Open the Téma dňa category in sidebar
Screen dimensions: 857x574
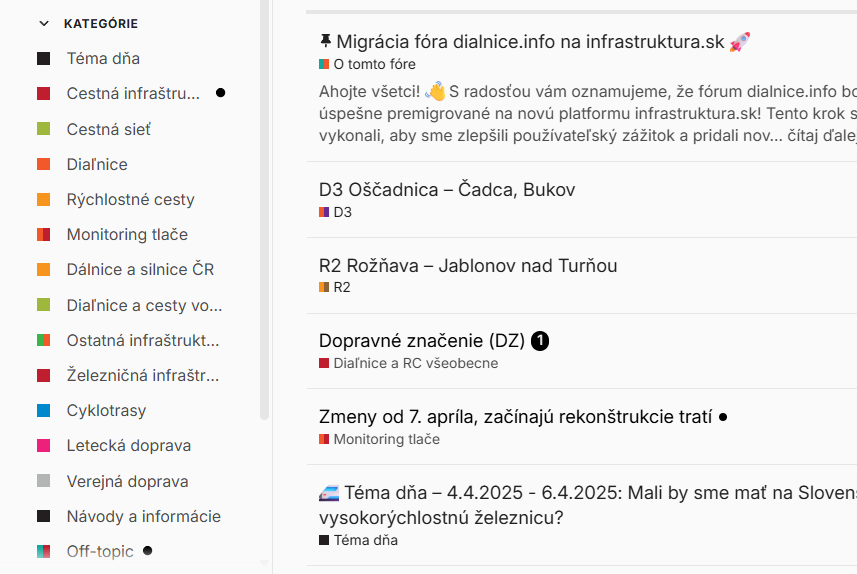(x=103, y=58)
